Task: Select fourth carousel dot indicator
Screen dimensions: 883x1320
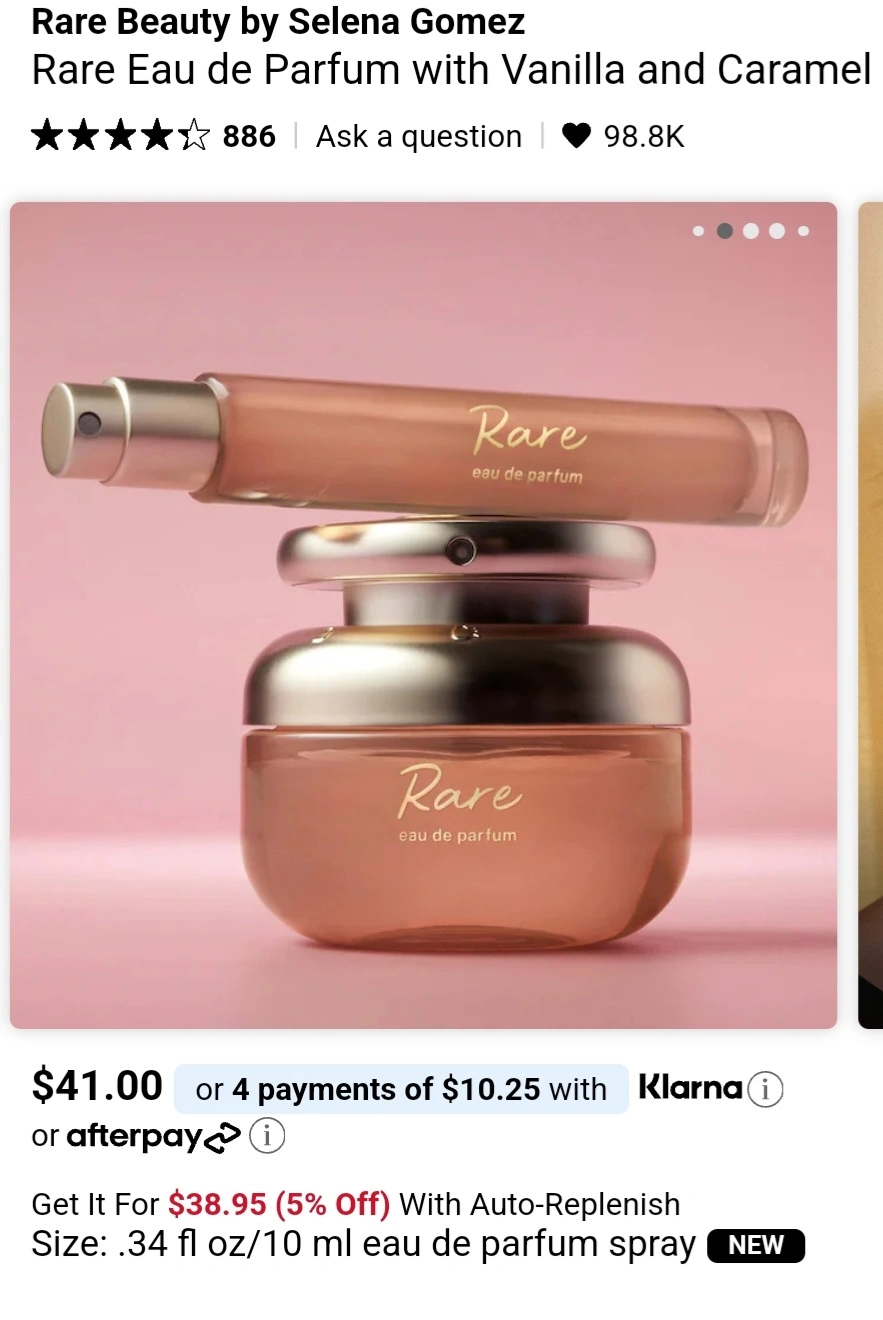Action: pyautogui.click(x=777, y=231)
